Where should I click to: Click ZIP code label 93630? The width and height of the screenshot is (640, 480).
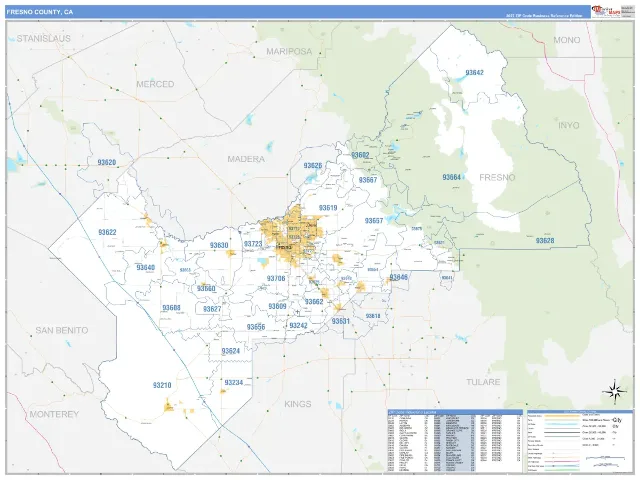point(219,245)
